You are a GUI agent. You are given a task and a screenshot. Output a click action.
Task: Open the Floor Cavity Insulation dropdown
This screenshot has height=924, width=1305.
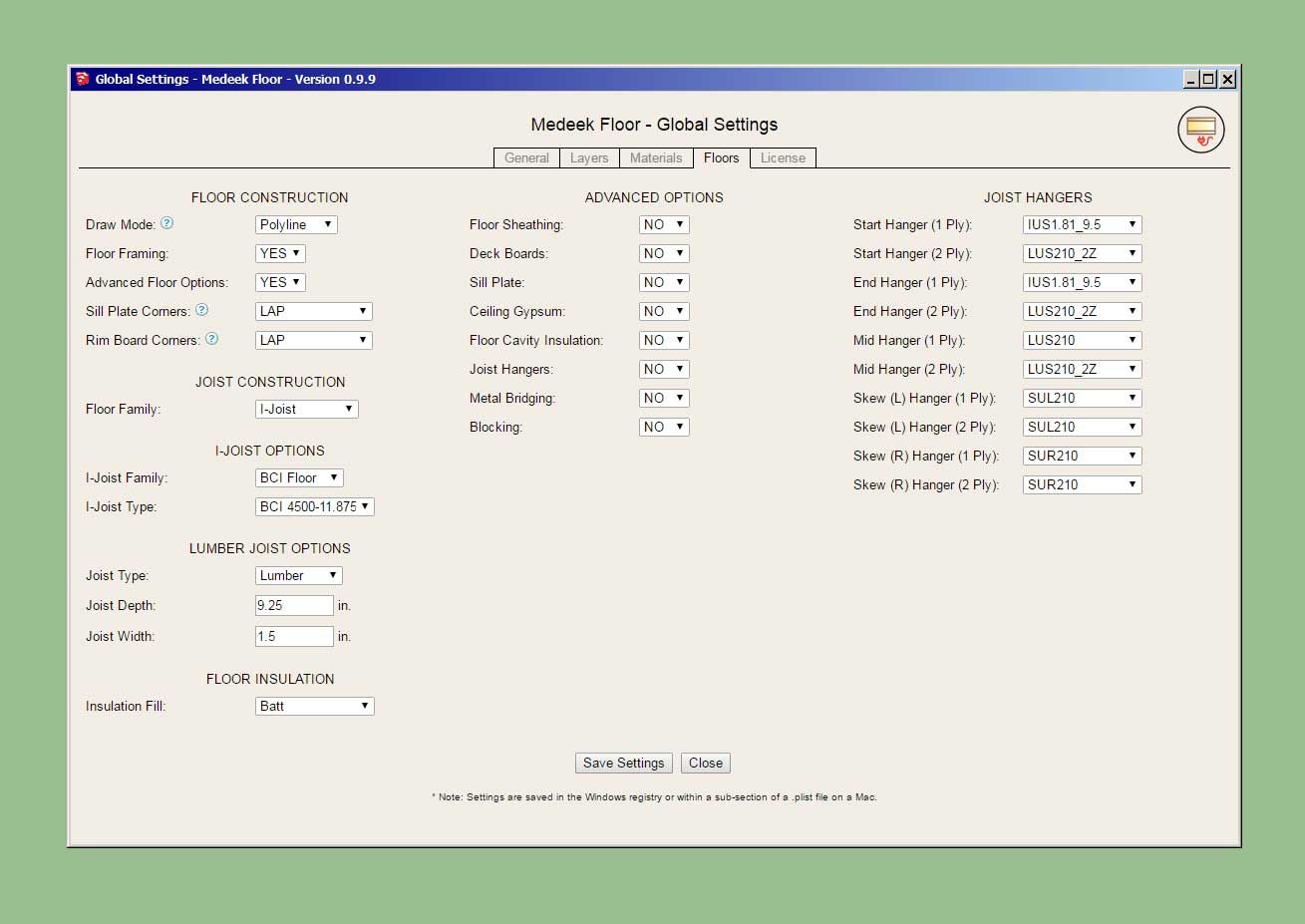pos(664,340)
